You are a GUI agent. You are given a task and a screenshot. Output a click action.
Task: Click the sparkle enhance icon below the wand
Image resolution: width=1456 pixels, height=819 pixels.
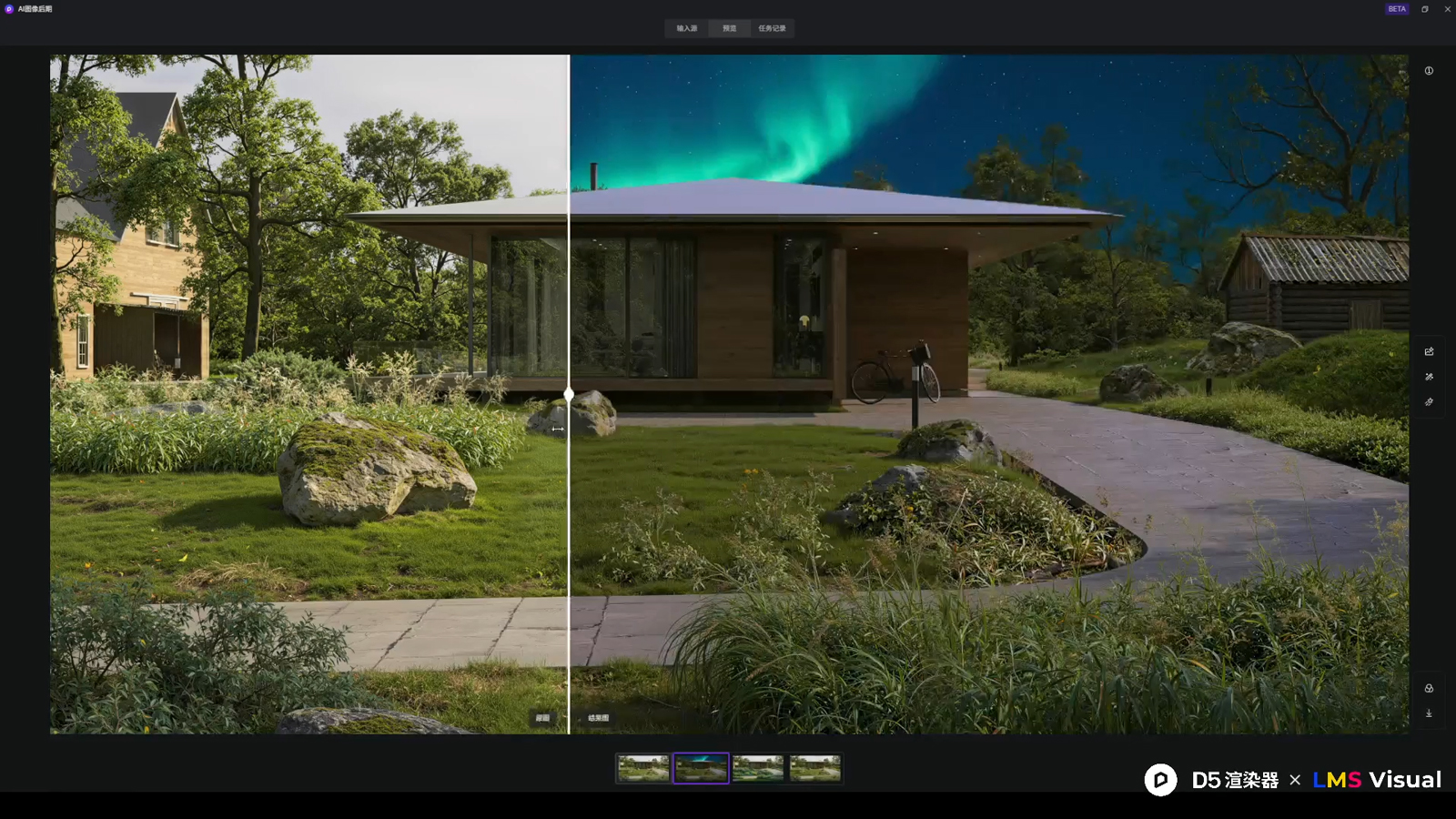pyautogui.click(x=1429, y=402)
